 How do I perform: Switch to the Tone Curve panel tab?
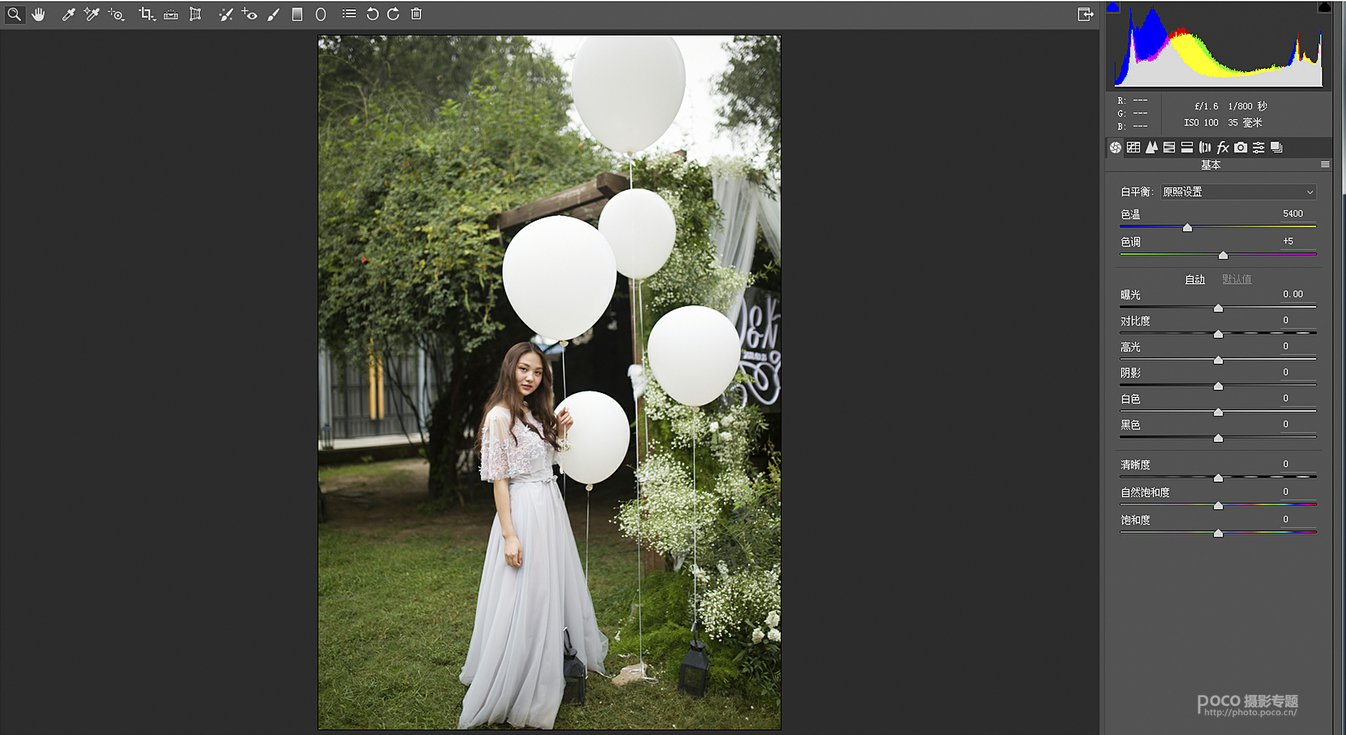1133,147
